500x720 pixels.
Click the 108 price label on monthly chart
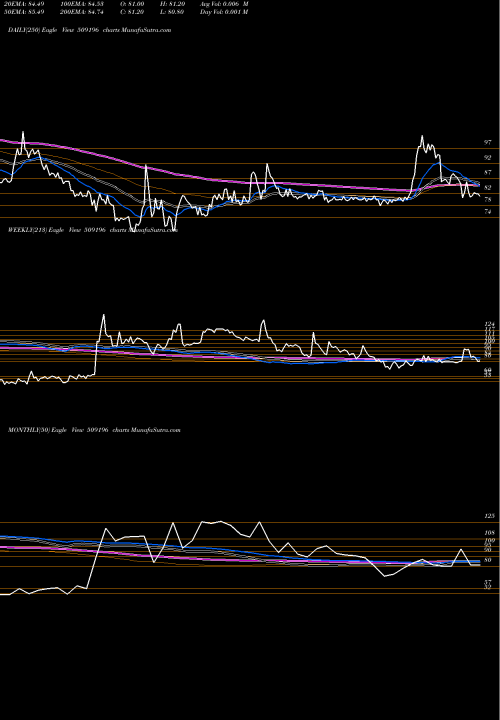489,533
